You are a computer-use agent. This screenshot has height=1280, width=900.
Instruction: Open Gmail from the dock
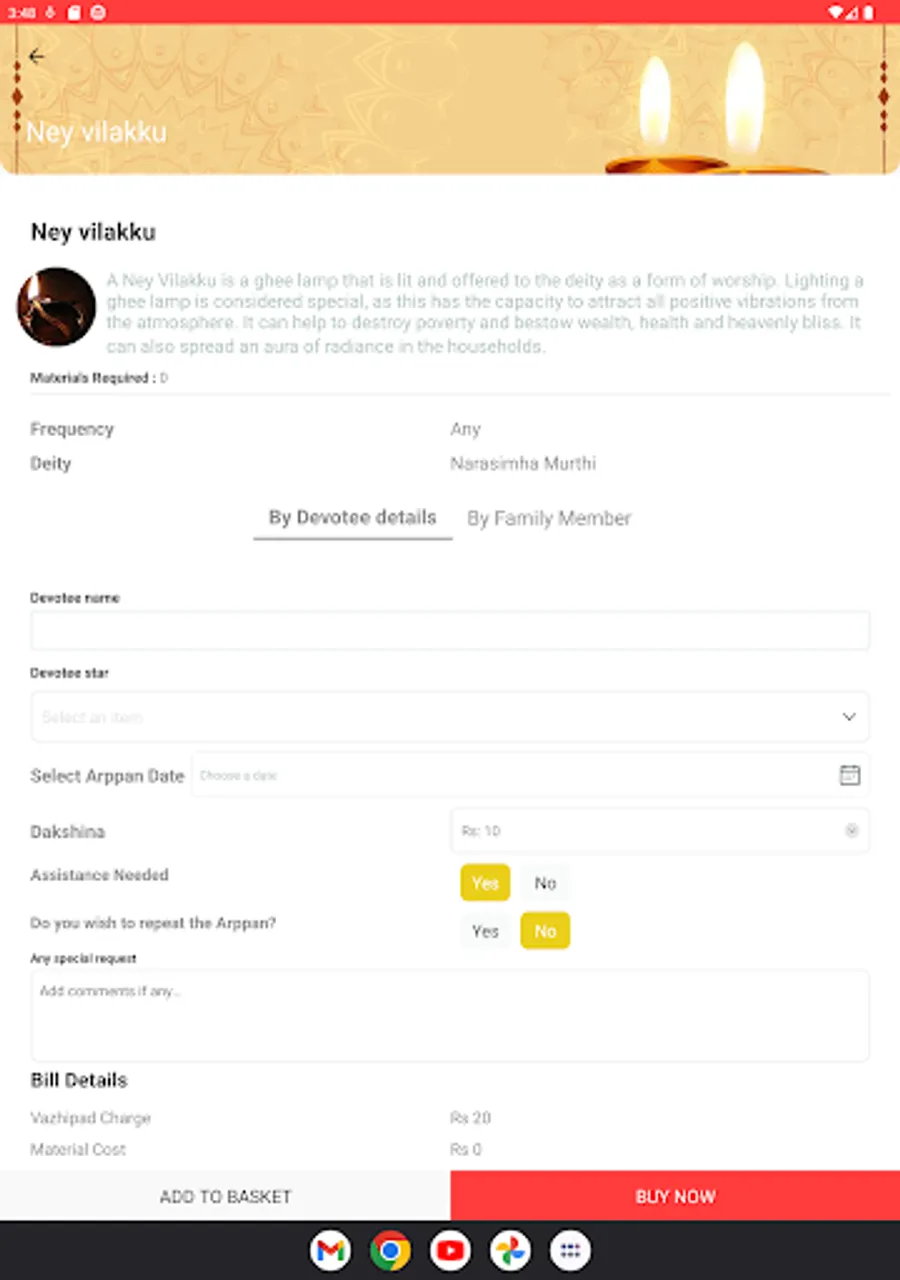click(330, 1250)
